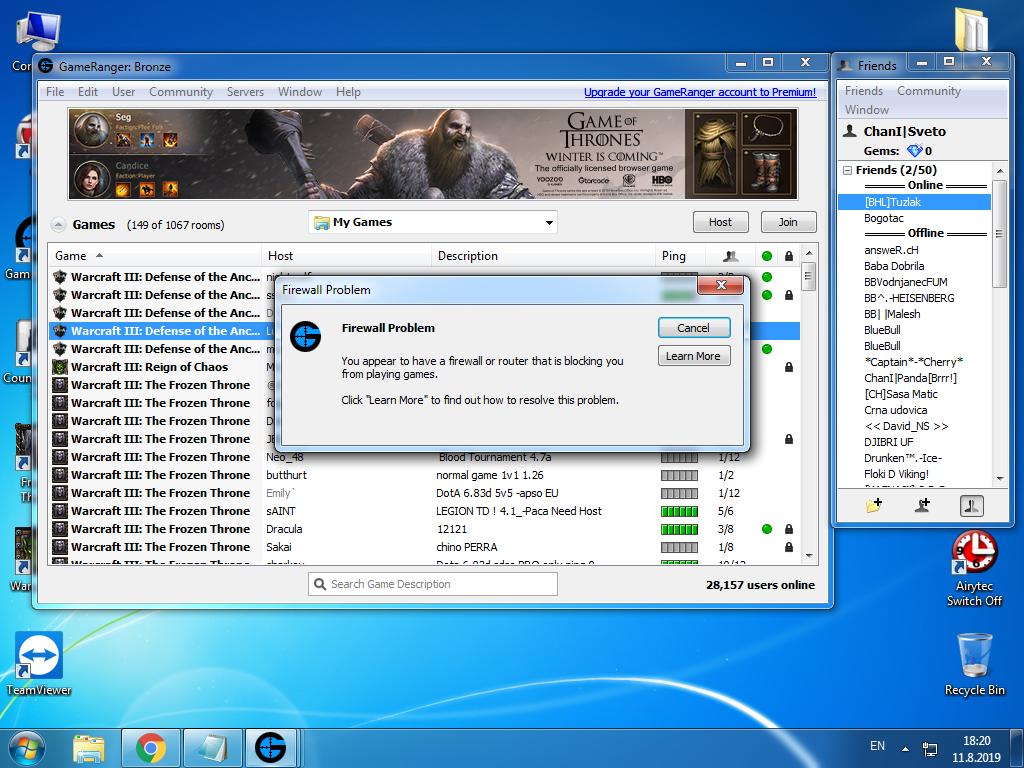Close the Firewall Problem dialog
Viewport: 1024px width, 768px height.
click(x=721, y=285)
